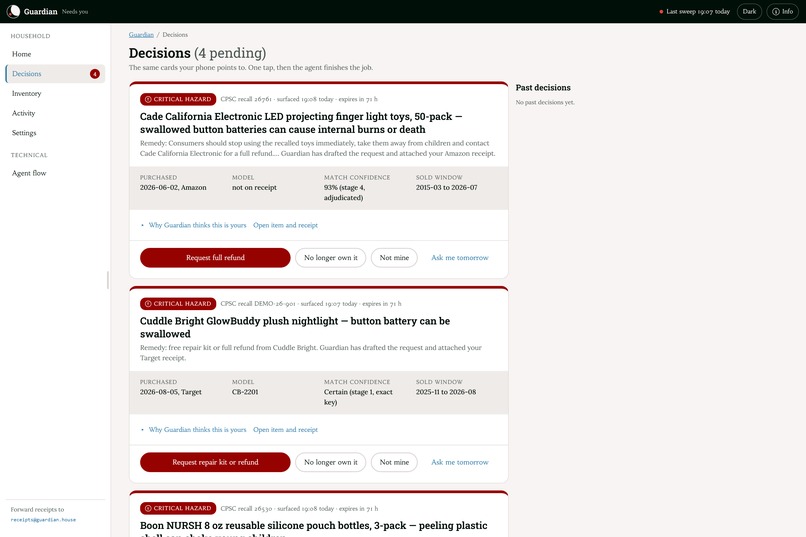Viewport: 806px width, 537px height.
Task: Click No longer own it for GlowBuddy nightlight
Action: point(331,462)
